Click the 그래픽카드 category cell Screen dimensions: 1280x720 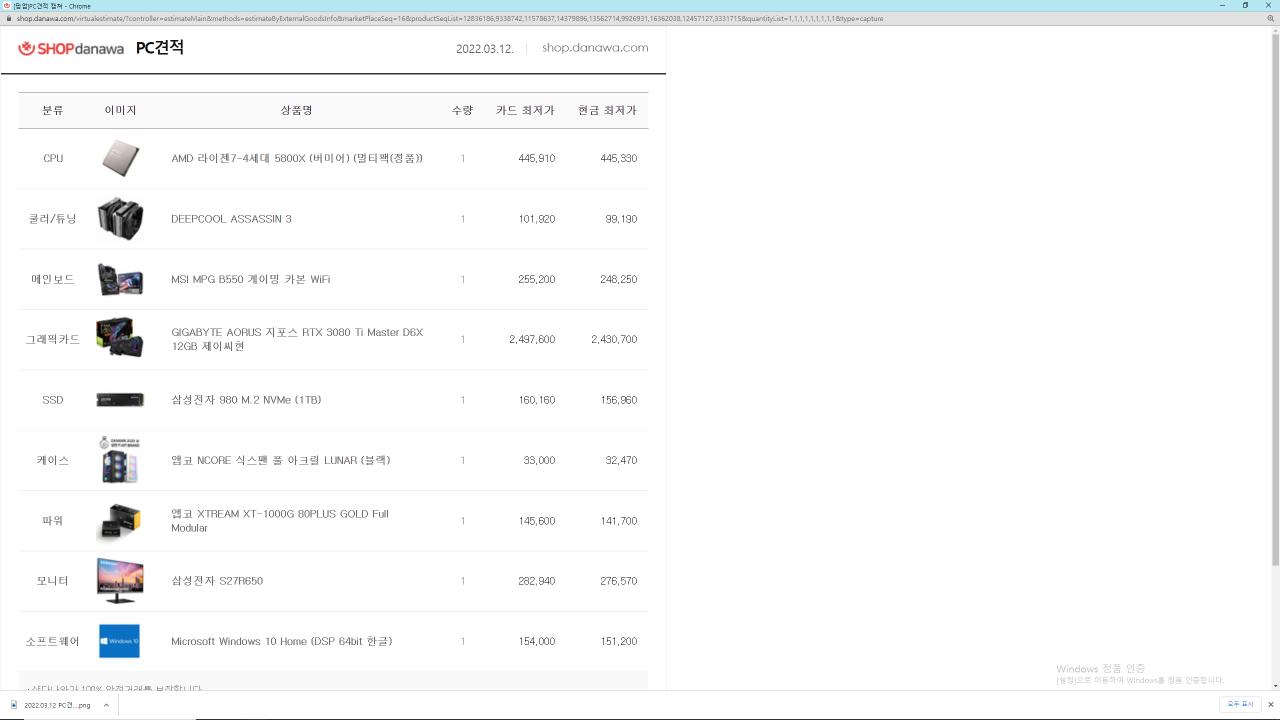pos(53,339)
